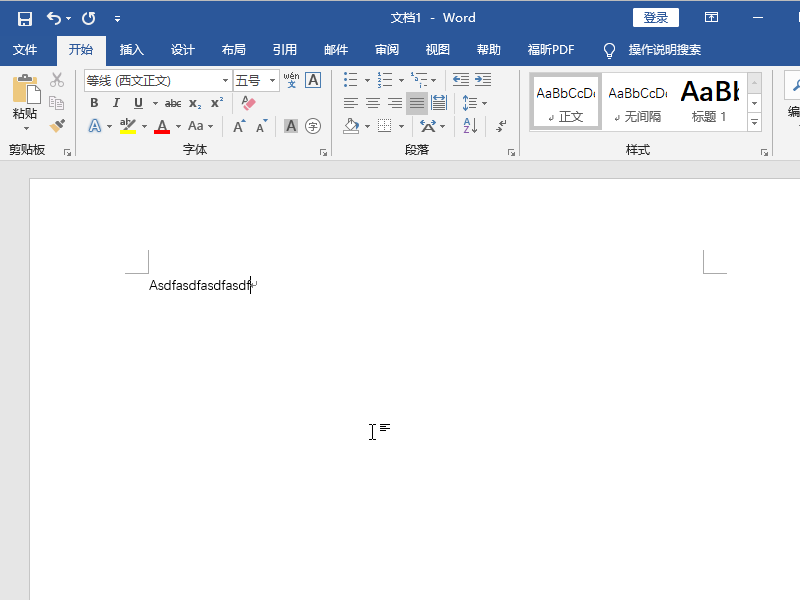
Task: Click the Undo arrow icon
Action: tap(54, 18)
